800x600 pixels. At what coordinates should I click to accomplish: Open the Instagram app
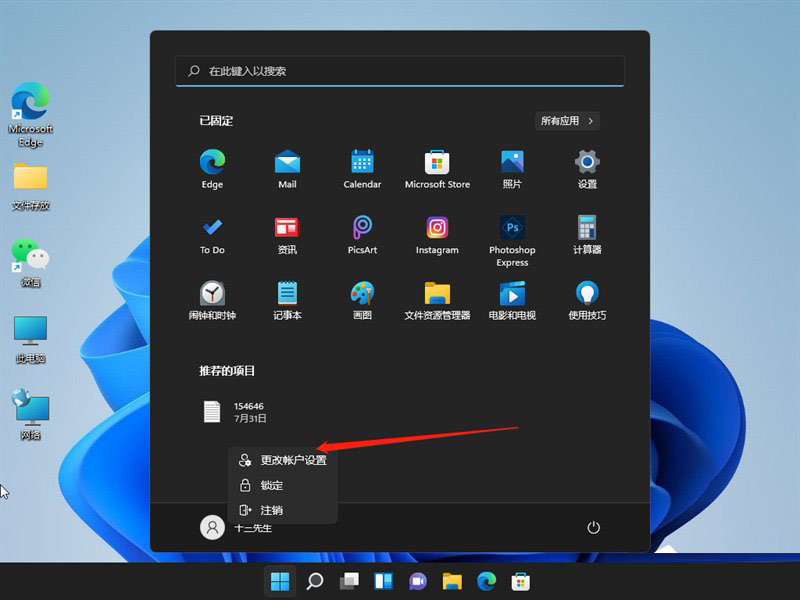[437, 233]
